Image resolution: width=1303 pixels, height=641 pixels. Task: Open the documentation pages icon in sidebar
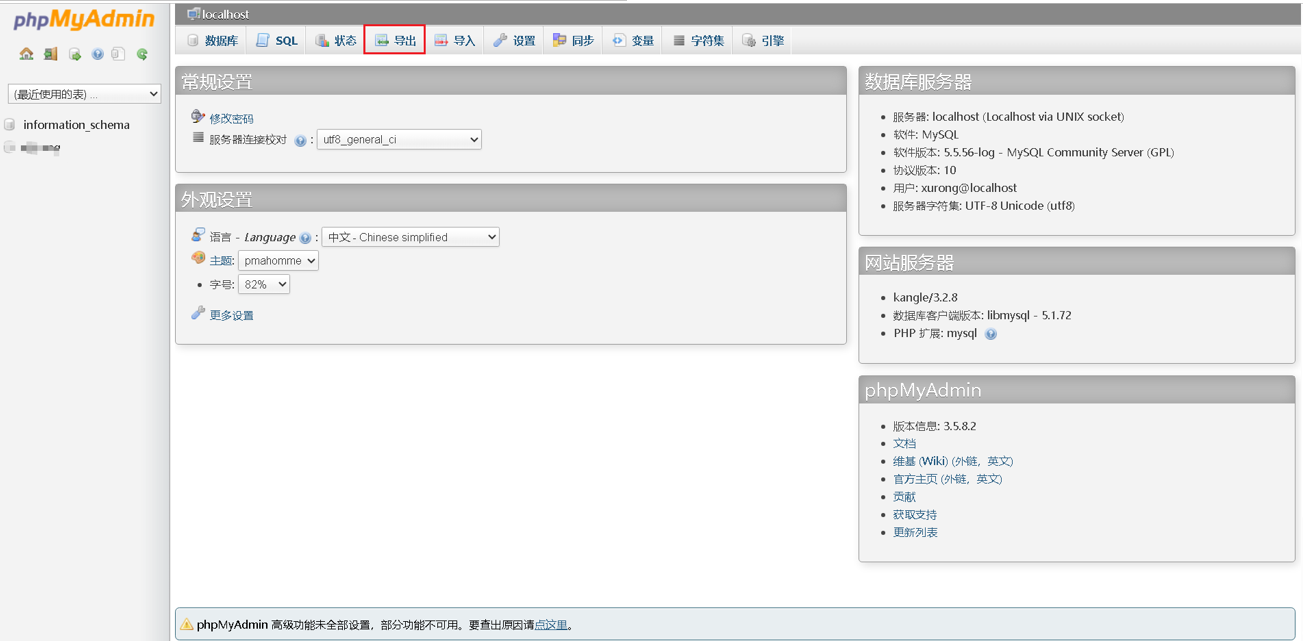pyautogui.click(x=118, y=54)
